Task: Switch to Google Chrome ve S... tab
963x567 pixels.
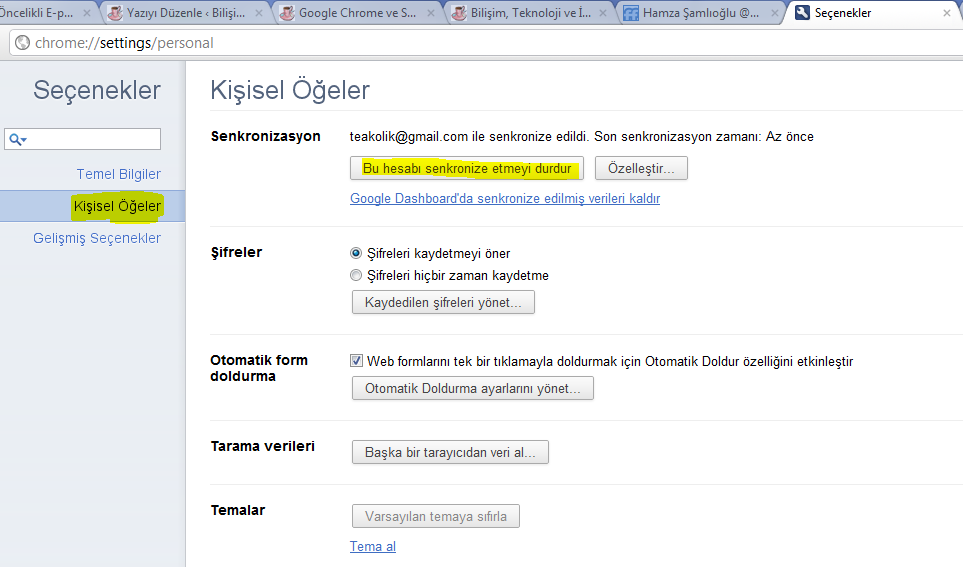Action: 358,13
